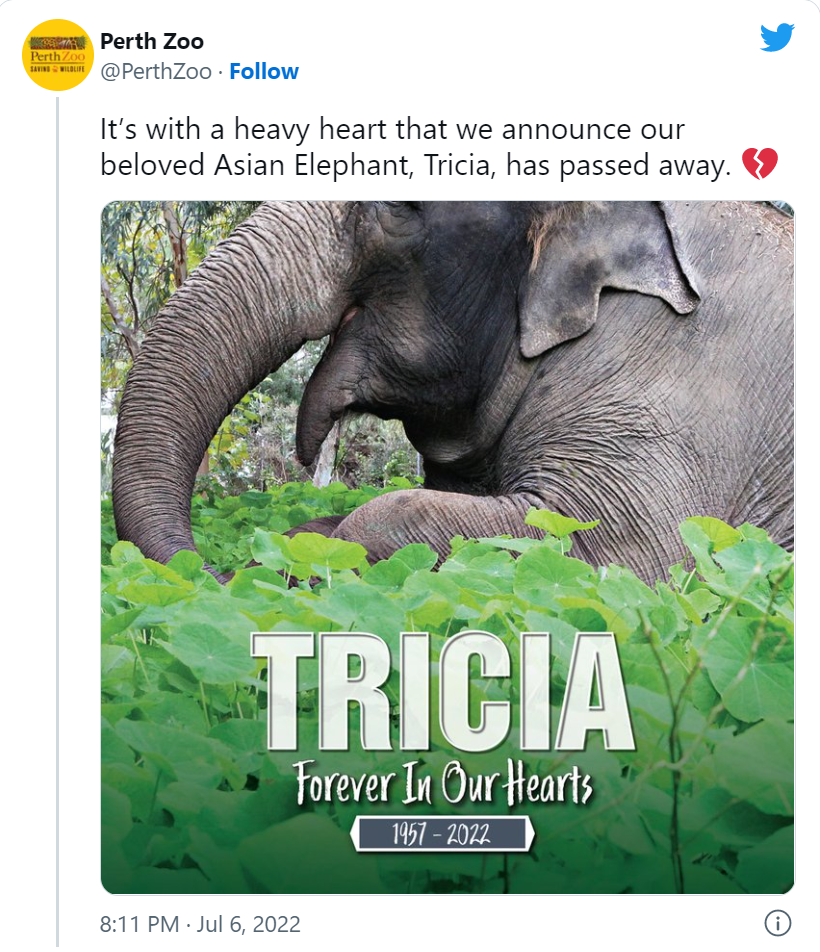This screenshot has height=952, width=820.
Task: Follow the Perth Zoo account
Action: pos(264,72)
